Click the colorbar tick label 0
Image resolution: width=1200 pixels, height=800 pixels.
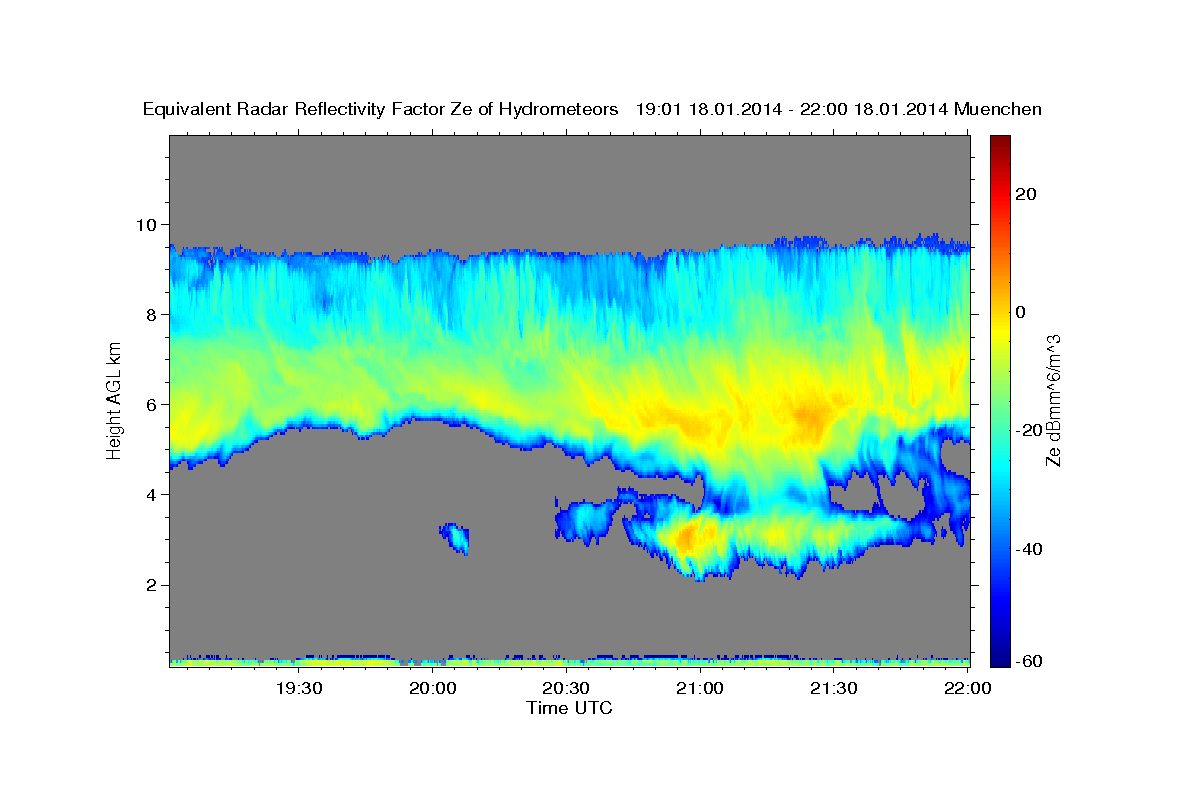pos(1021,312)
